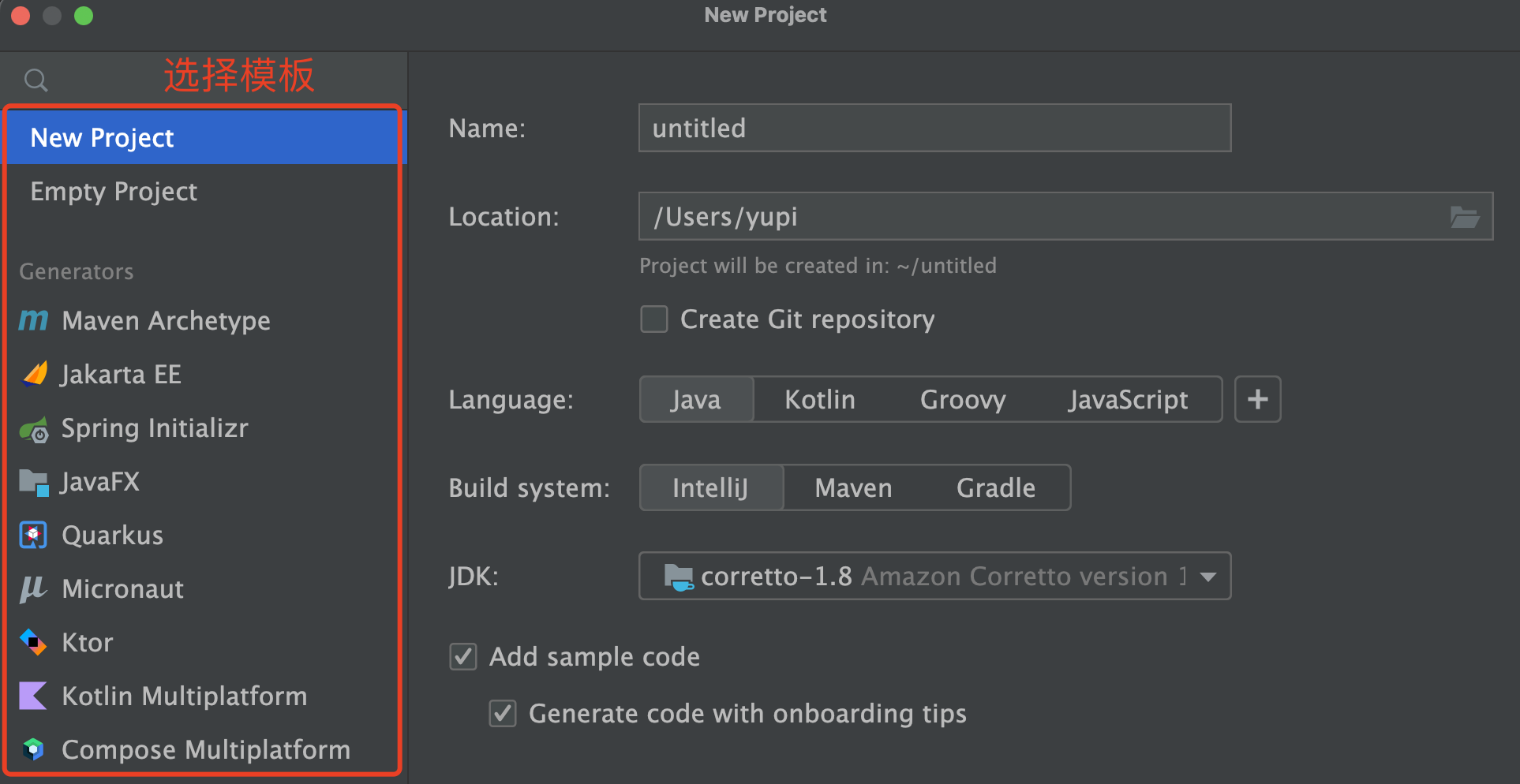Click the Kotlin Multiplatform icon
This screenshot has width=1520, height=784.
coord(33,696)
